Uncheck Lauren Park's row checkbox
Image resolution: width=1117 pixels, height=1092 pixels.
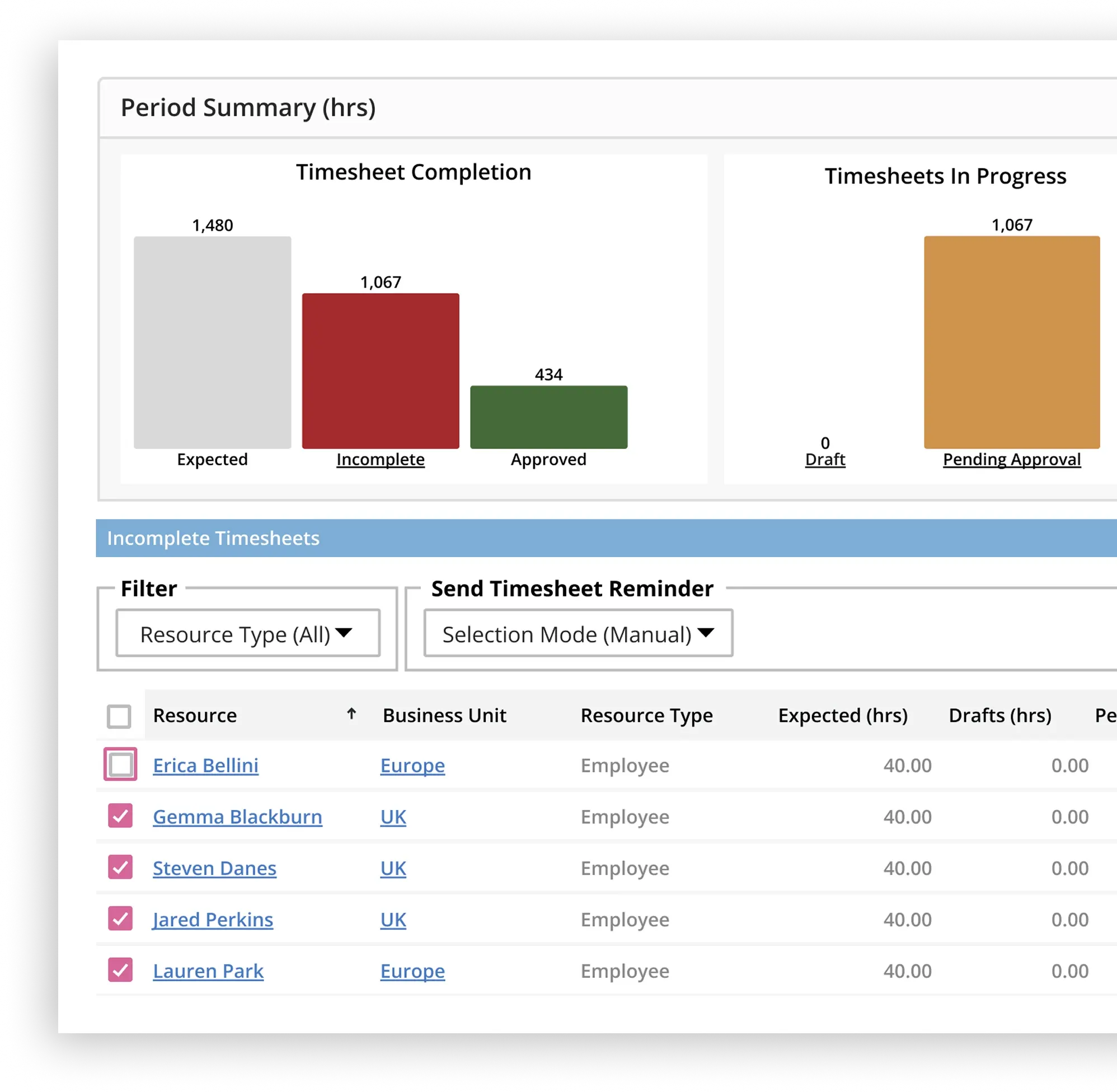pos(120,971)
